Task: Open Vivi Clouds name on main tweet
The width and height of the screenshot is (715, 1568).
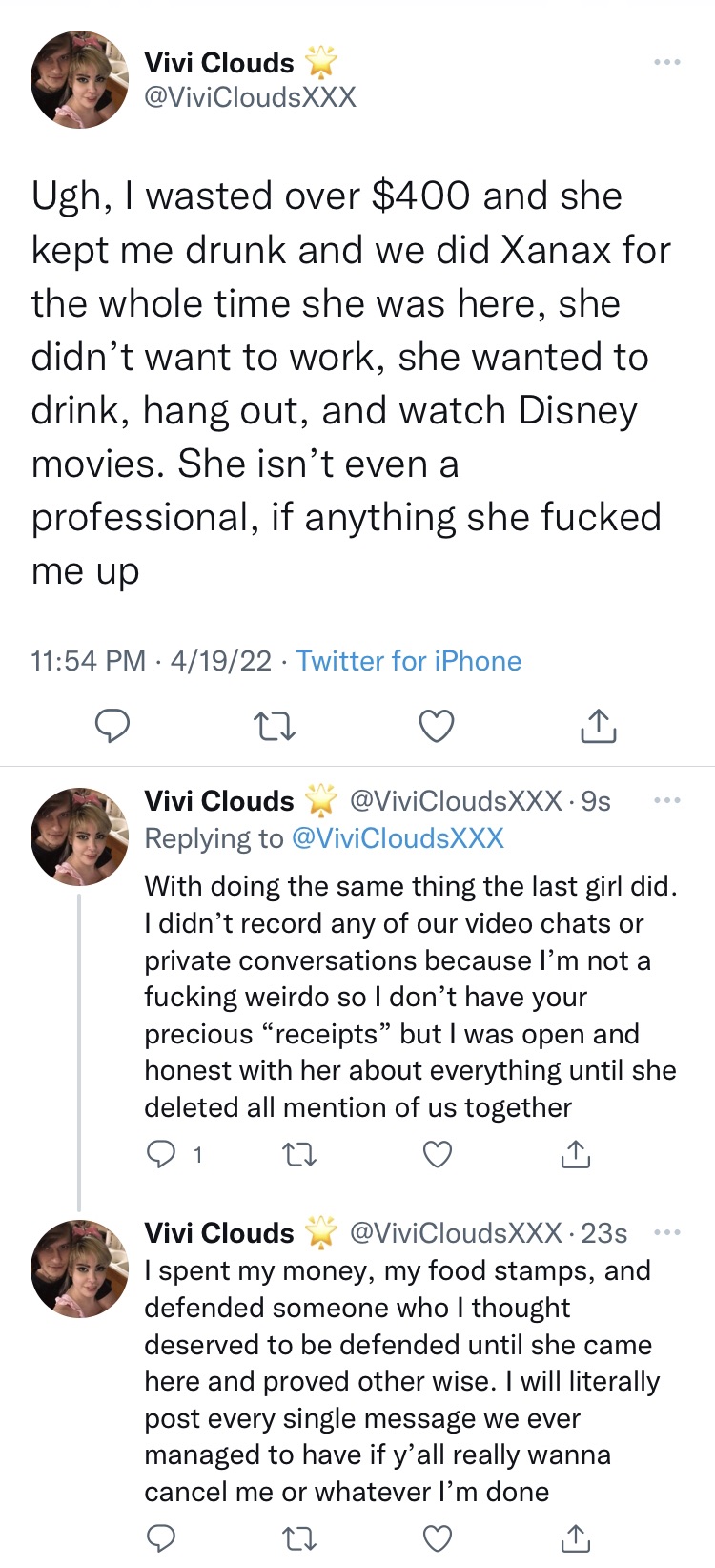Action: (x=219, y=63)
